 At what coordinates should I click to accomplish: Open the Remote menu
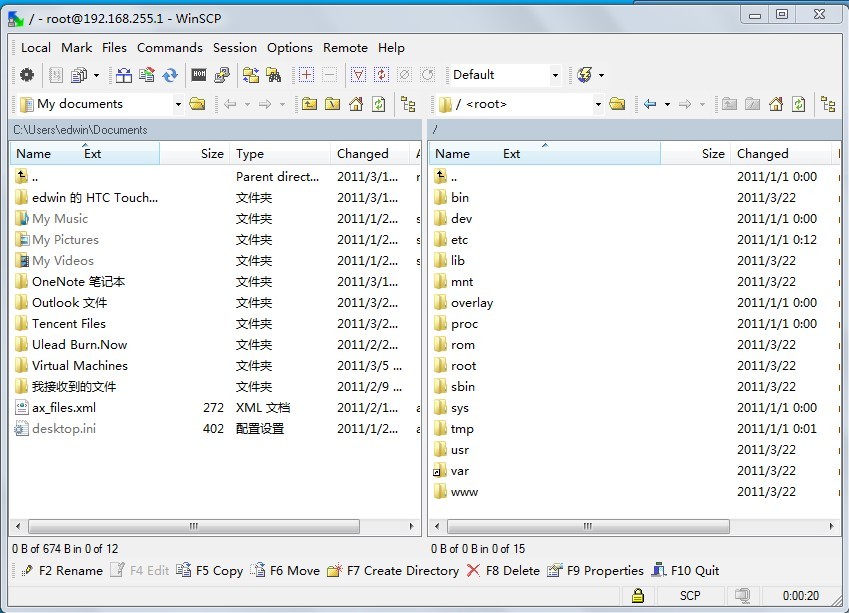click(345, 48)
